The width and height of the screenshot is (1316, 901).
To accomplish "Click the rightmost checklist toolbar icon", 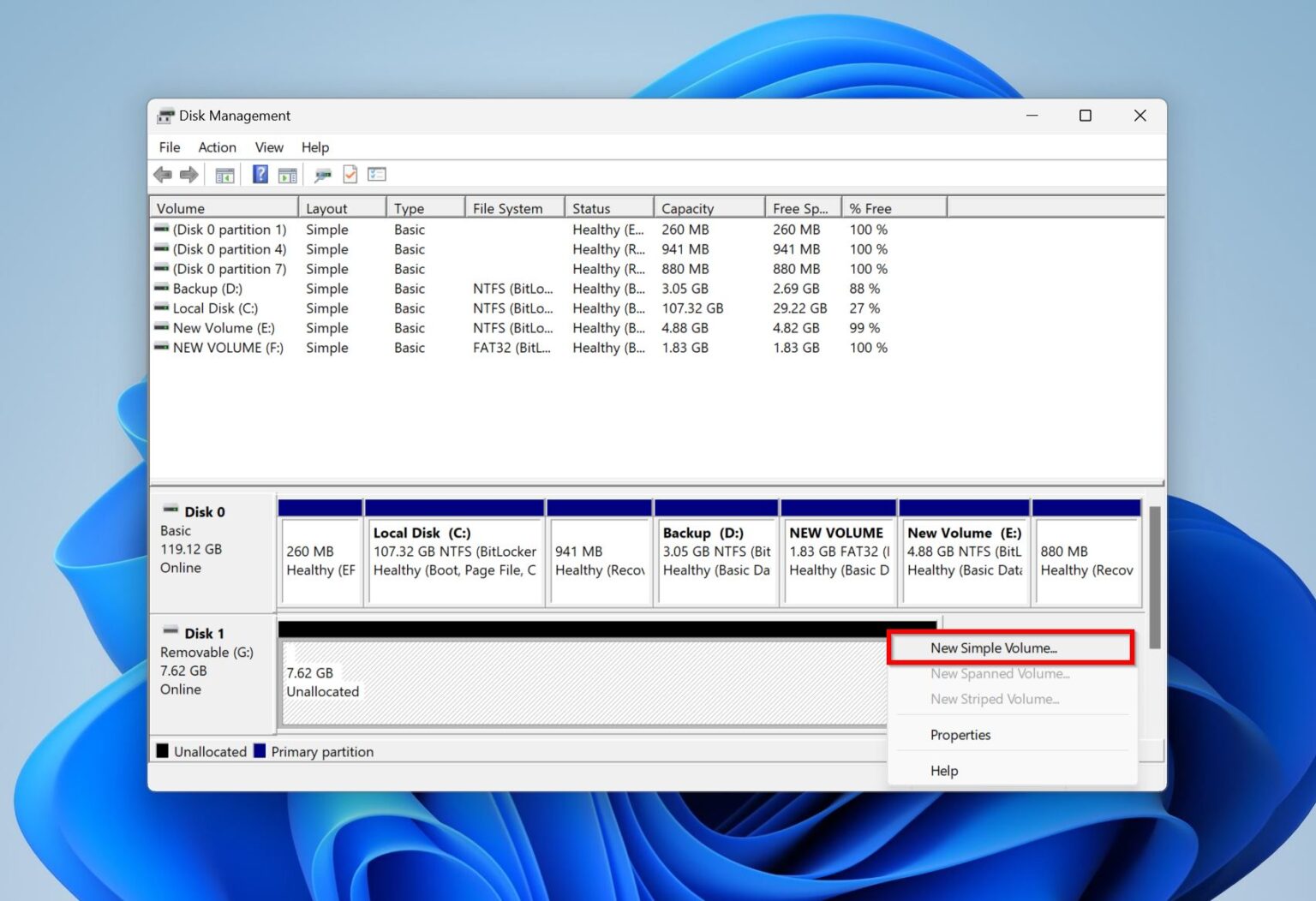I will click(x=377, y=174).
